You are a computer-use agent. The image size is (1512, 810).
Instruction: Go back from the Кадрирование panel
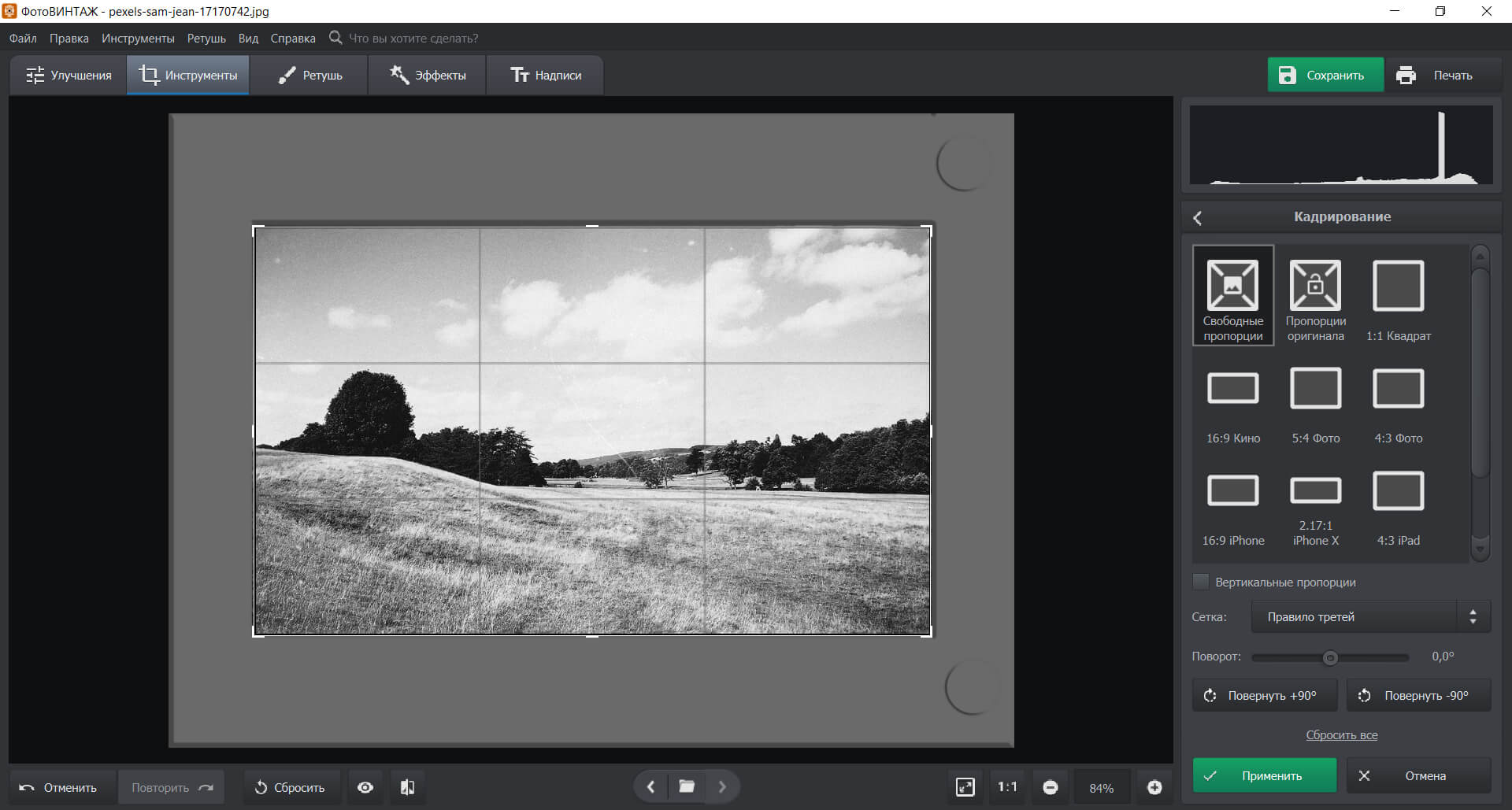point(1198,218)
